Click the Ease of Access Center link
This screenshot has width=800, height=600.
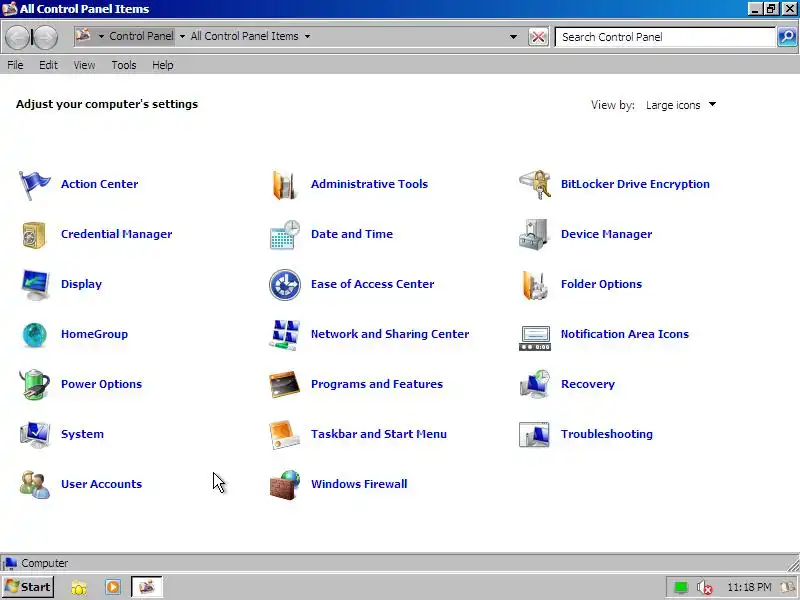[372, 284]
